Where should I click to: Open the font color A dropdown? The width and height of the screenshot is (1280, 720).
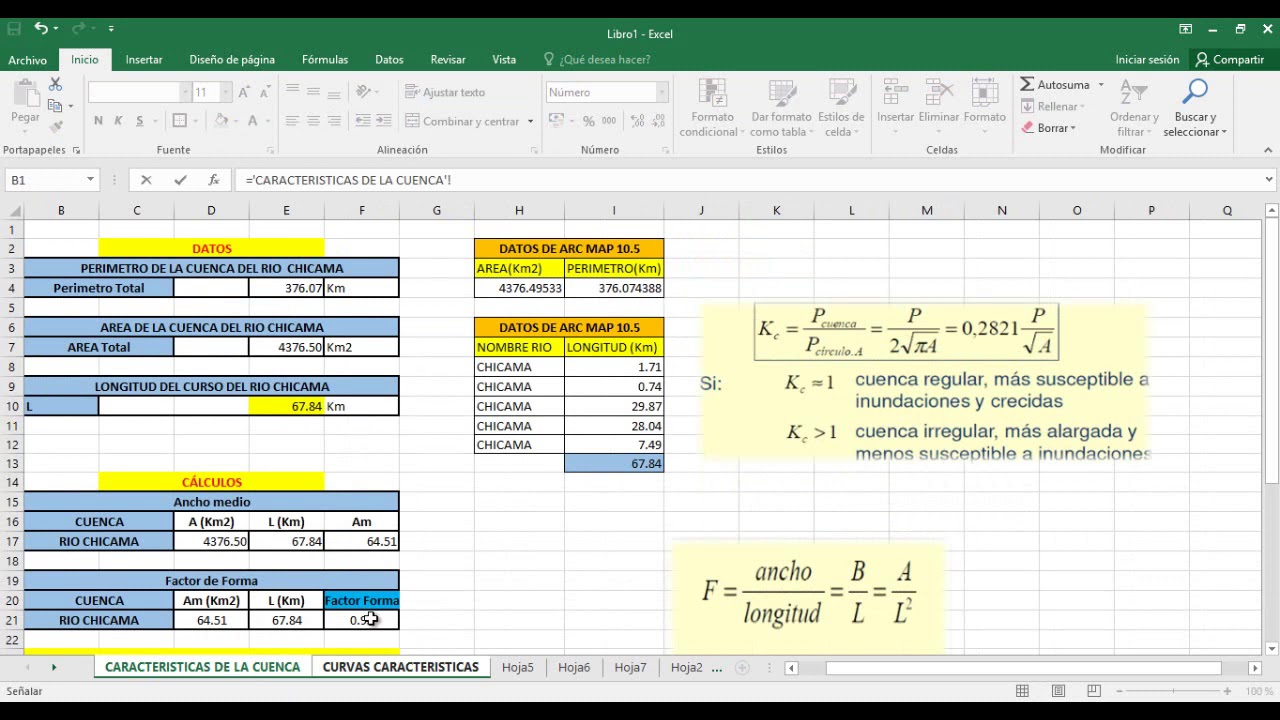(x=269, y=121)
